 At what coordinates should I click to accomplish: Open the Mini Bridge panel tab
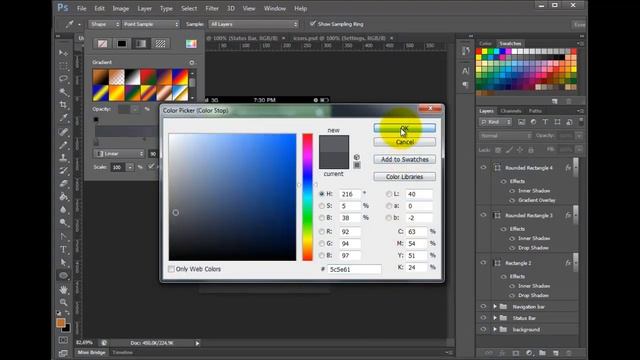click(x=91, y=352)
